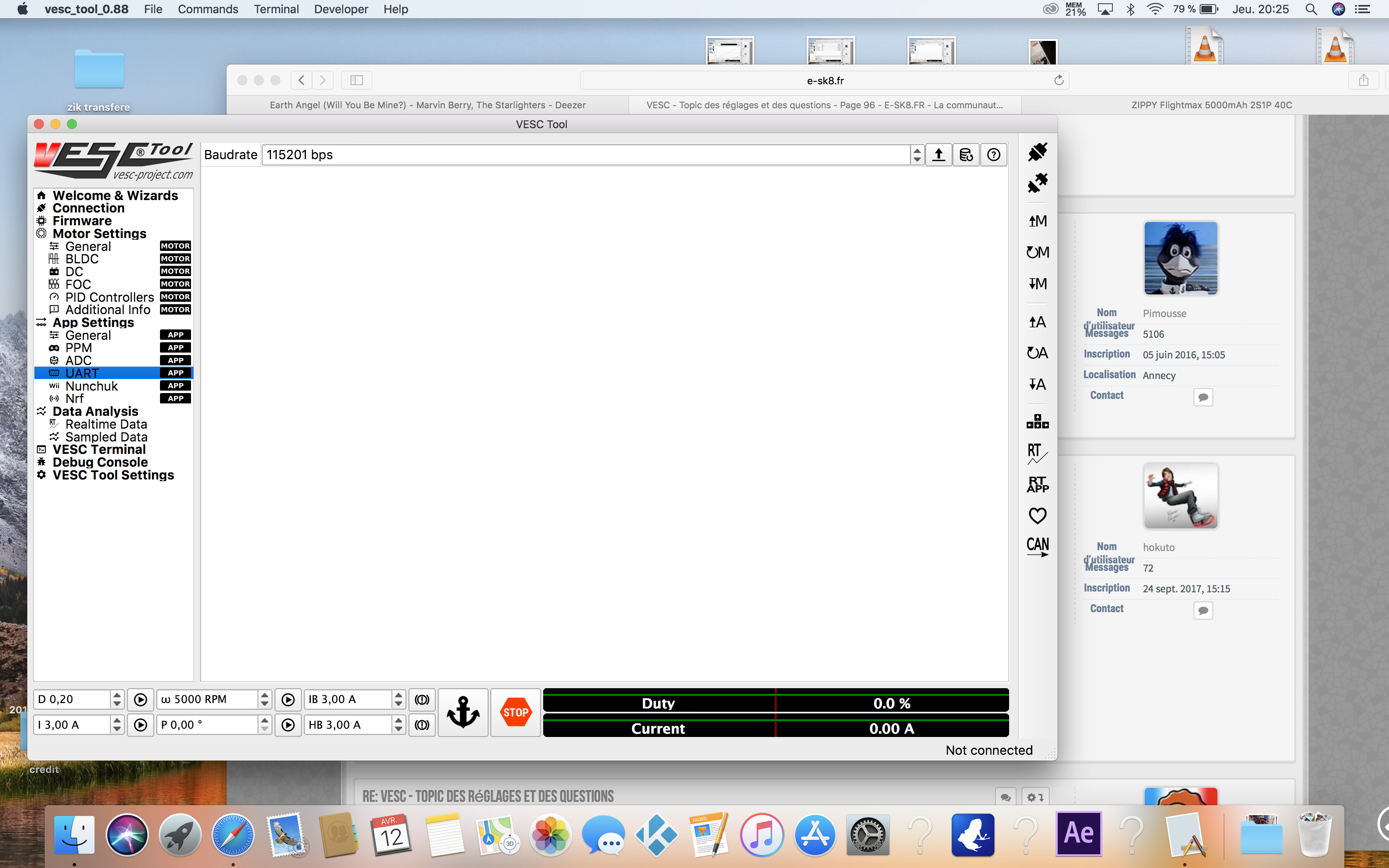Switch to Earth Angel Deezer Safari tab
The height and width of the screenshot is (868, 1389).
[x=427, y=105]
